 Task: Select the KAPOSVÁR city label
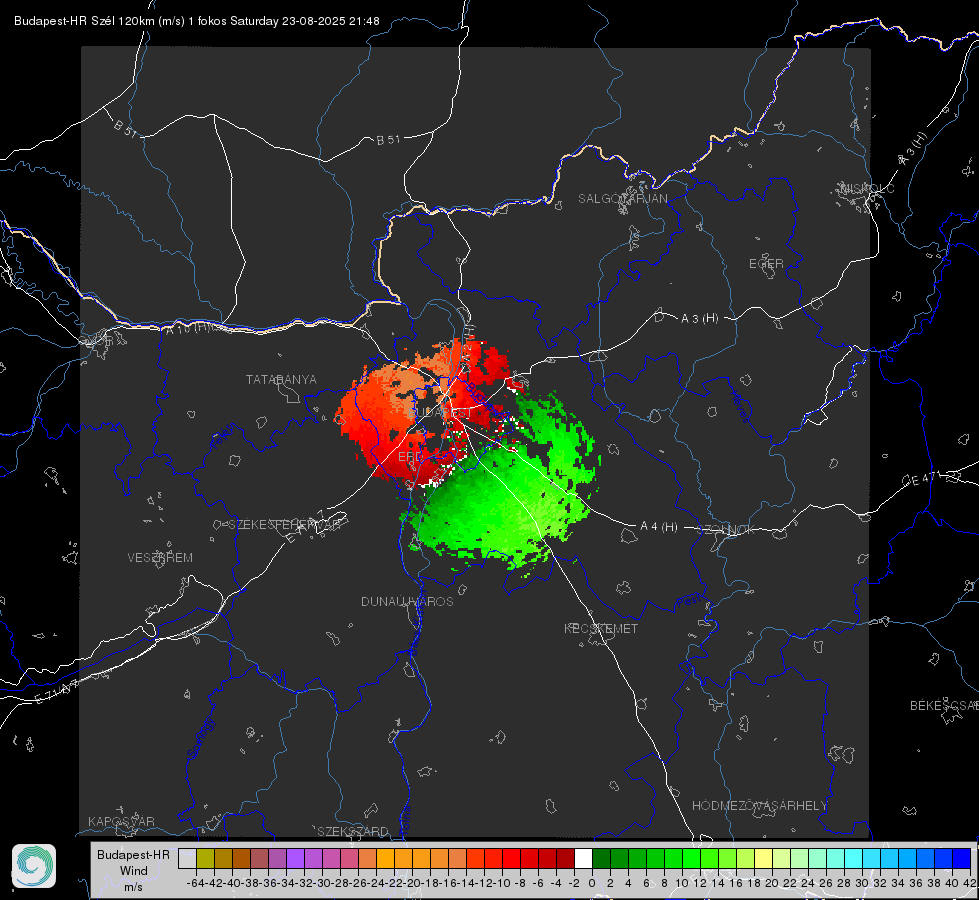121,821
